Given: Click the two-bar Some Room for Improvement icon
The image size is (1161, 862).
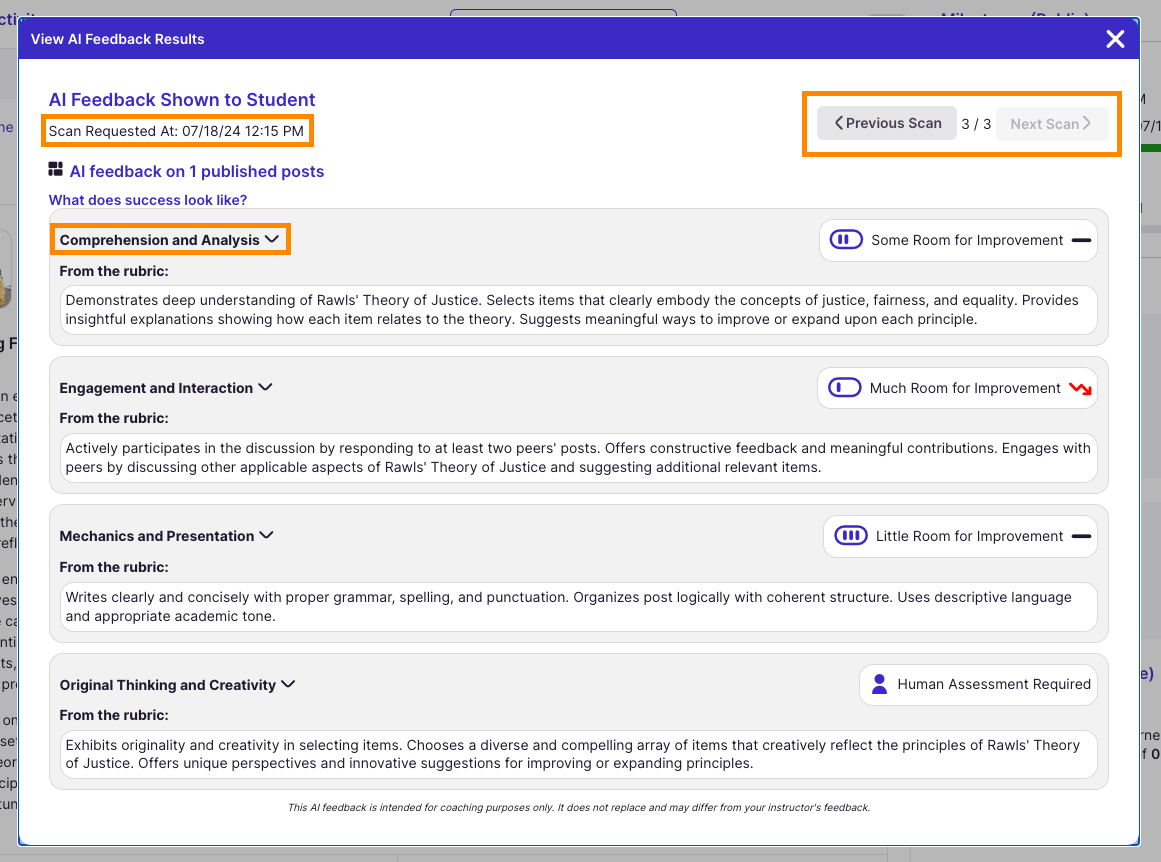Looking at the screenshot, I should pyautogui.click(x=846, y=240).
